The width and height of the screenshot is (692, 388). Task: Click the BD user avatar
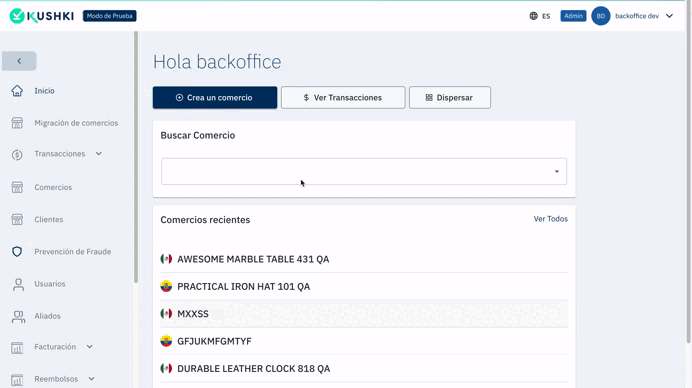click(x=601, y=16)
